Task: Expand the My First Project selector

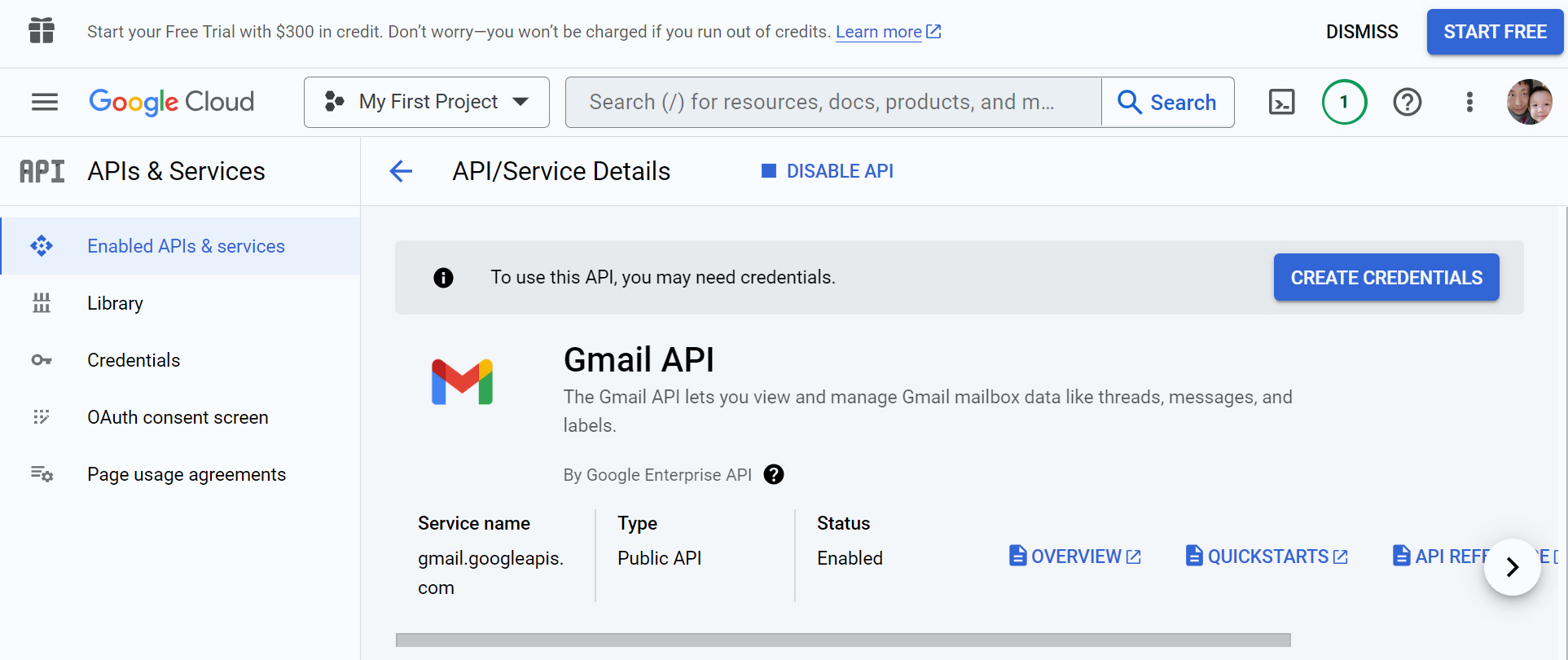Action: point(427,102)
